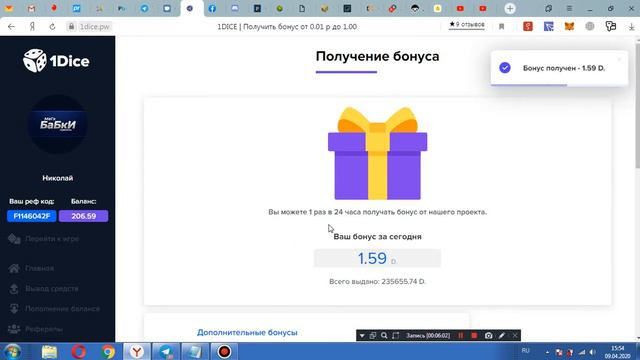This screenshot has height=360, width=640.
Task: Open the МегаБабки profile avatar
Action: pos(58,124)
